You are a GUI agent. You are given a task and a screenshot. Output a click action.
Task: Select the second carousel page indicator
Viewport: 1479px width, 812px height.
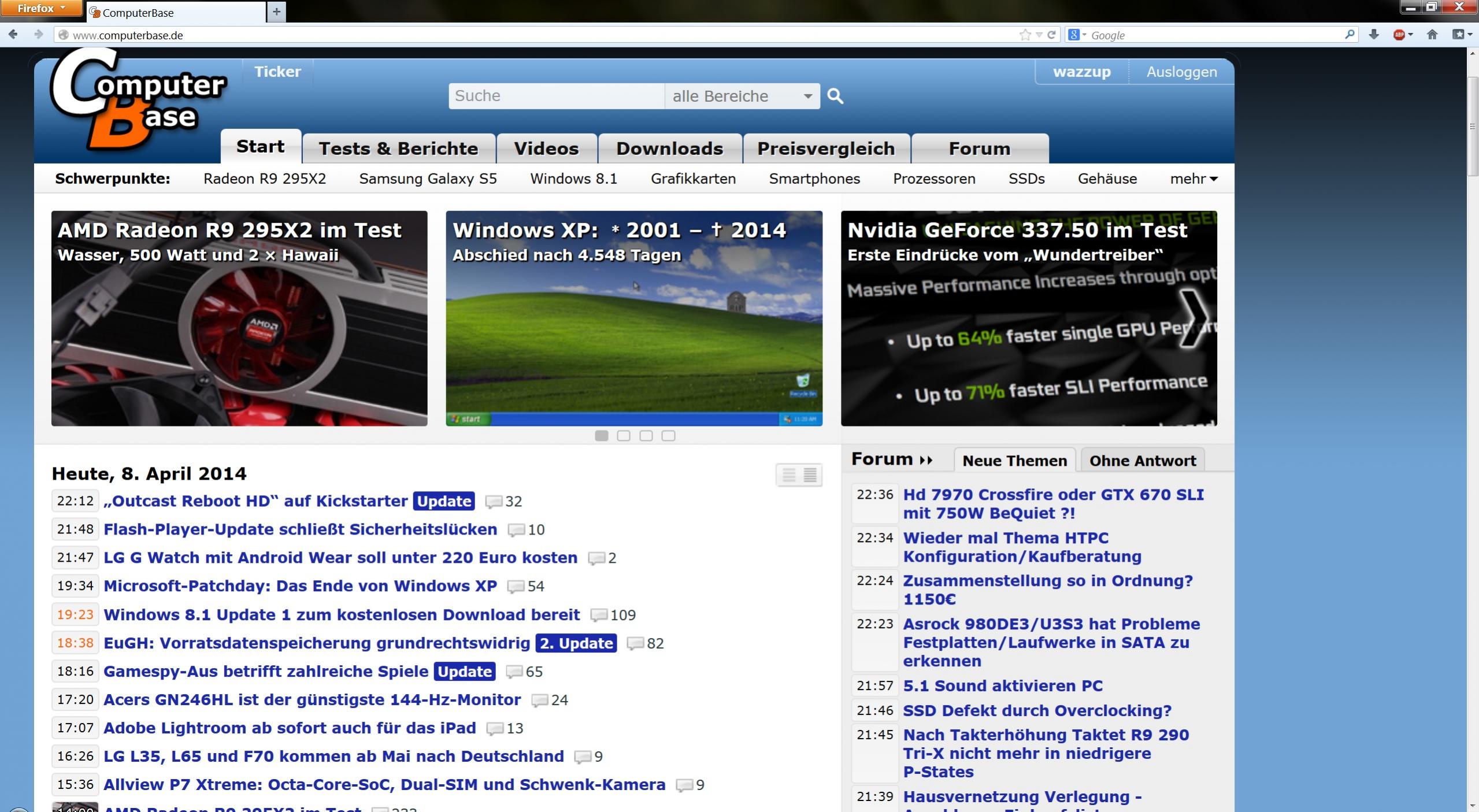click(x=624, y=436)
